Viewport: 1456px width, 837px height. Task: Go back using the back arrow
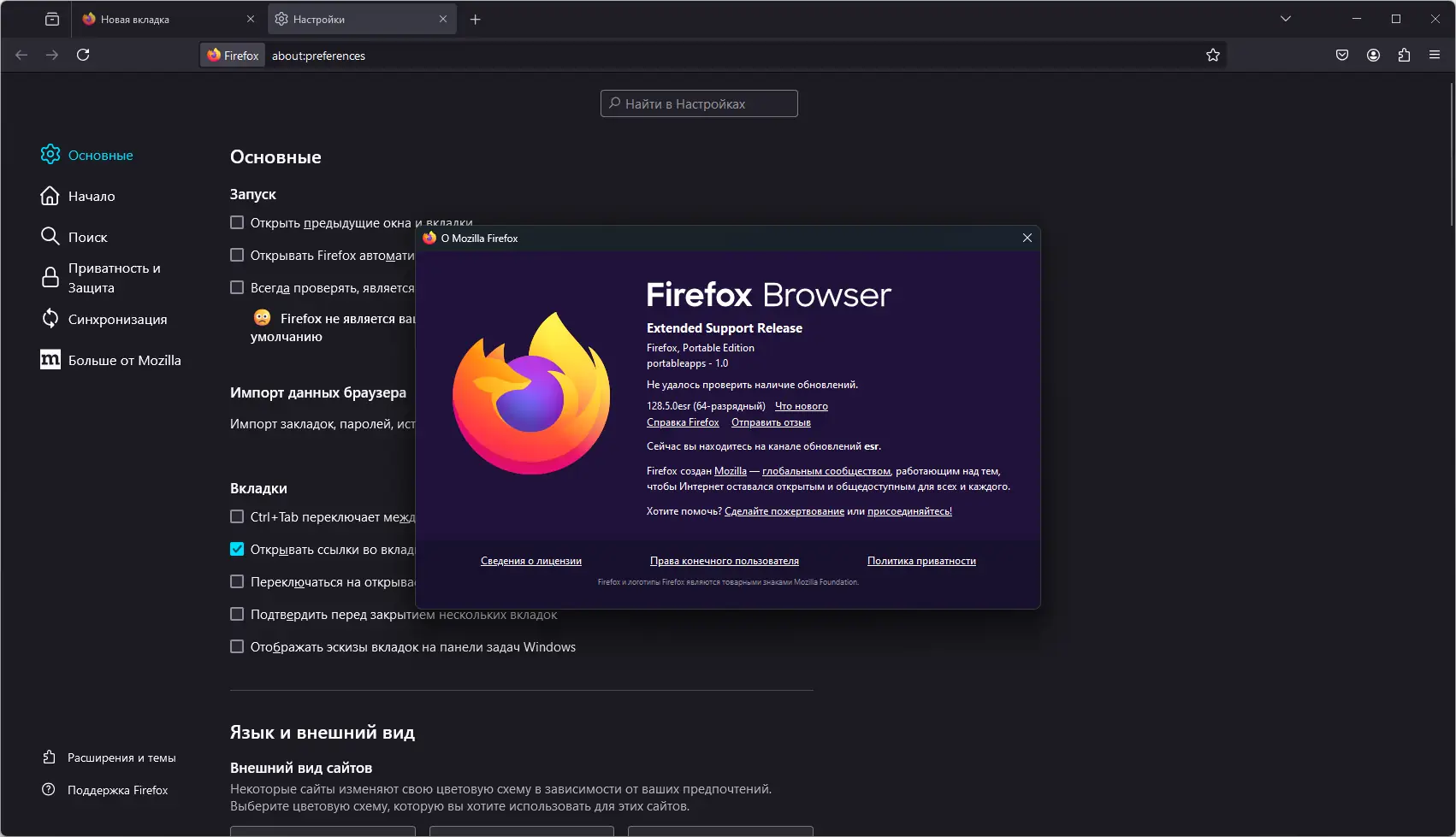click(21, 55)
